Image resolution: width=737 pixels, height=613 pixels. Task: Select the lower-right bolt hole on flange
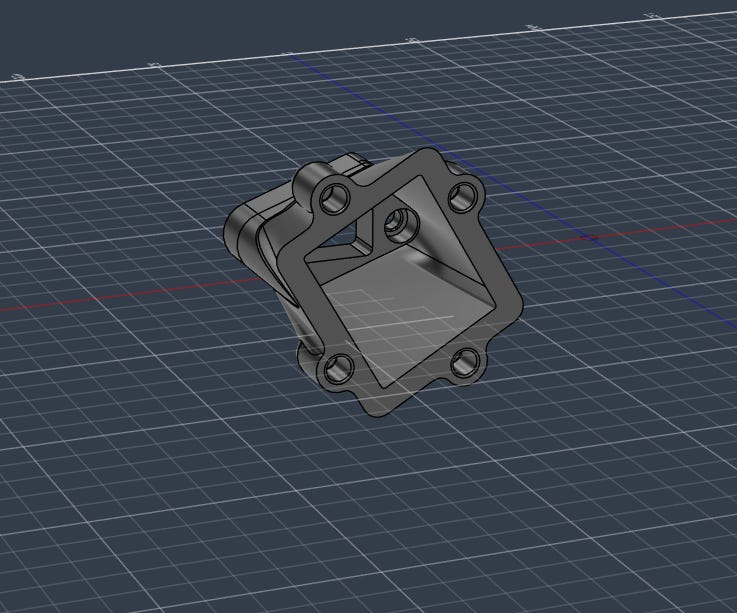pos(465,363)
